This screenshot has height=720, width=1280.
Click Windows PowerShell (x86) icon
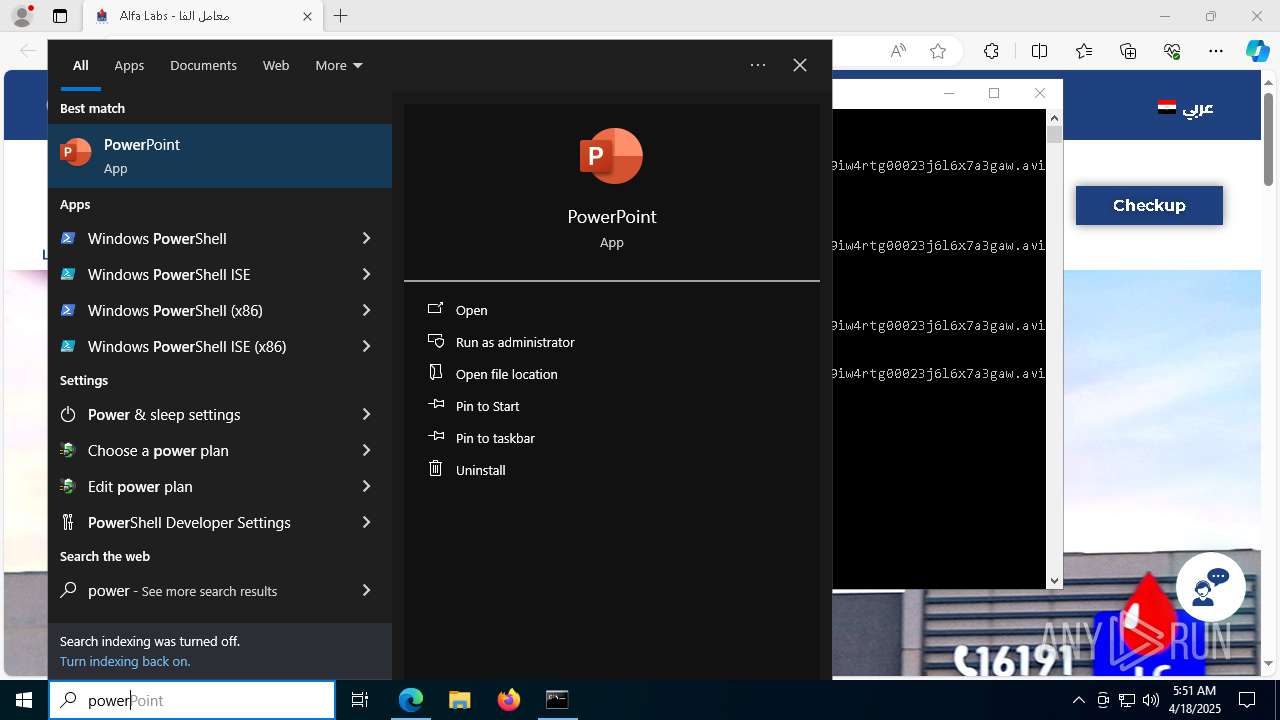pos(68,310)
